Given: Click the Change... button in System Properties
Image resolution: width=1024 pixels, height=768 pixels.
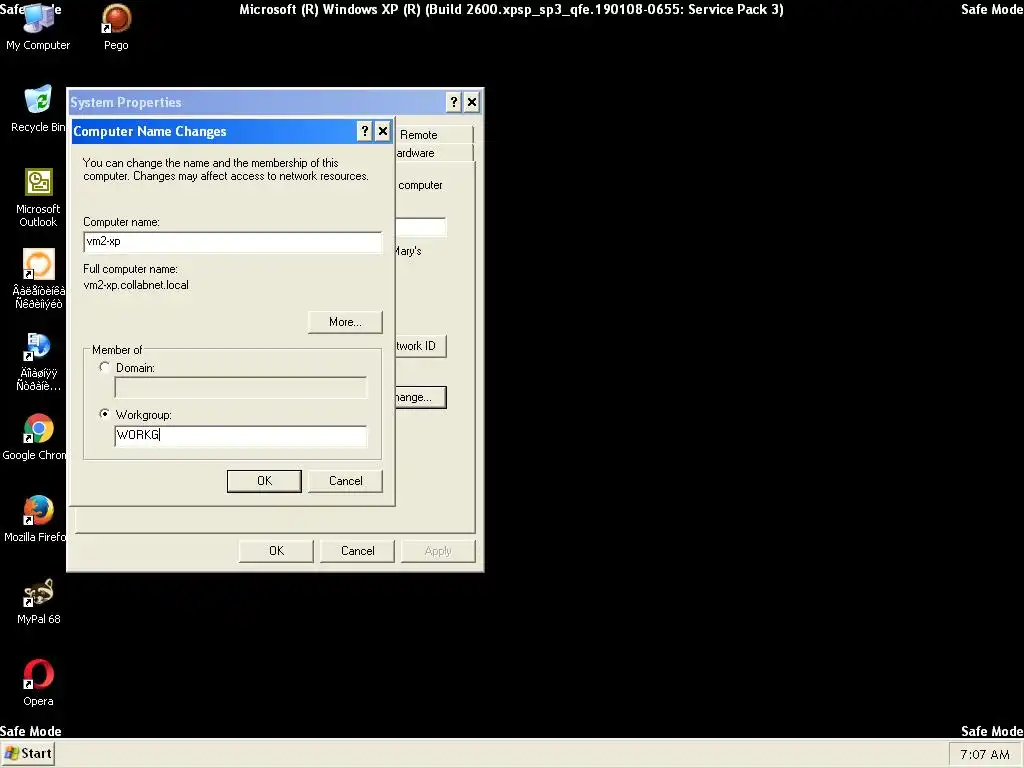Looking at the screenshot, I should tap(421, 397).
